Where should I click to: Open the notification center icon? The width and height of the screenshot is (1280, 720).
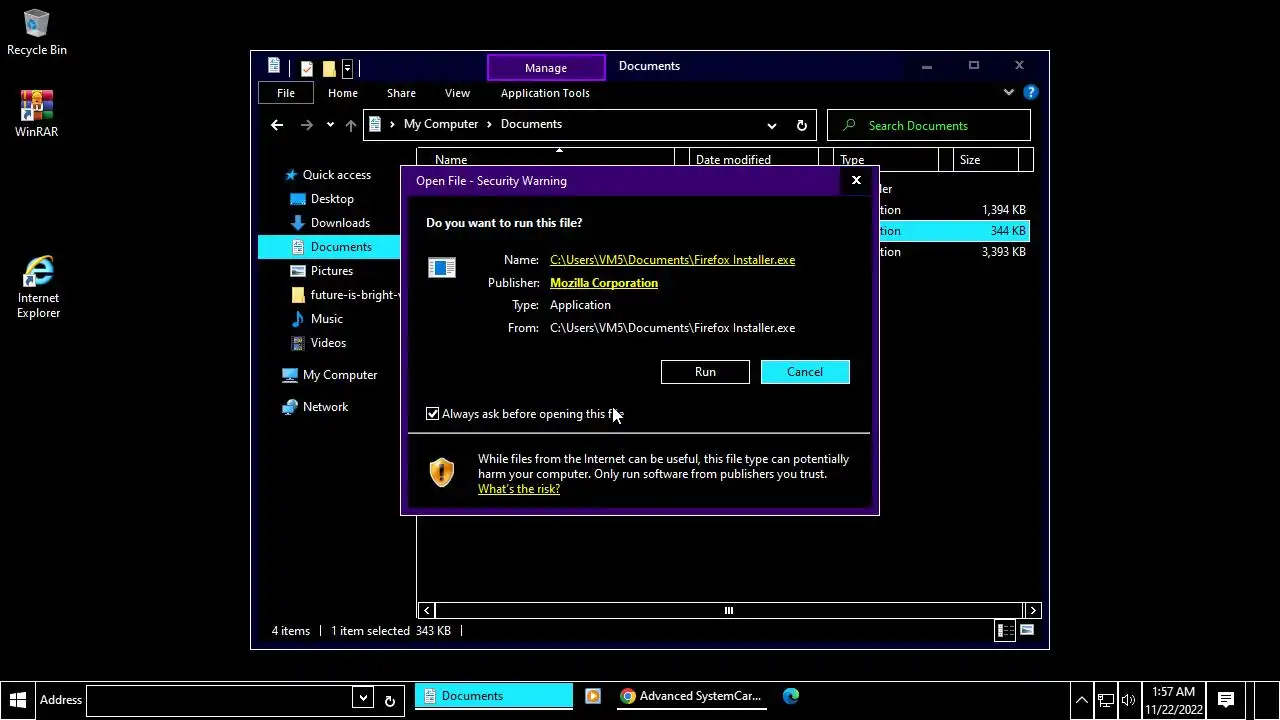(1226, 700)
